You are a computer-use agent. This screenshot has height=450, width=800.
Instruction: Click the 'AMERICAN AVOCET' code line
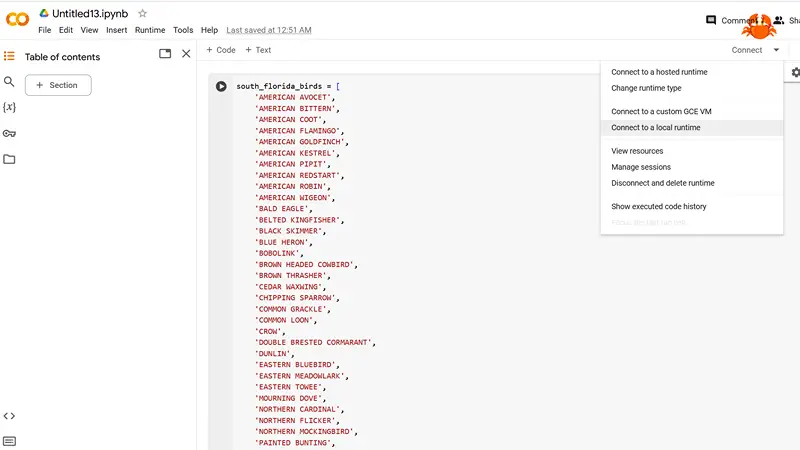click(295, 97)
